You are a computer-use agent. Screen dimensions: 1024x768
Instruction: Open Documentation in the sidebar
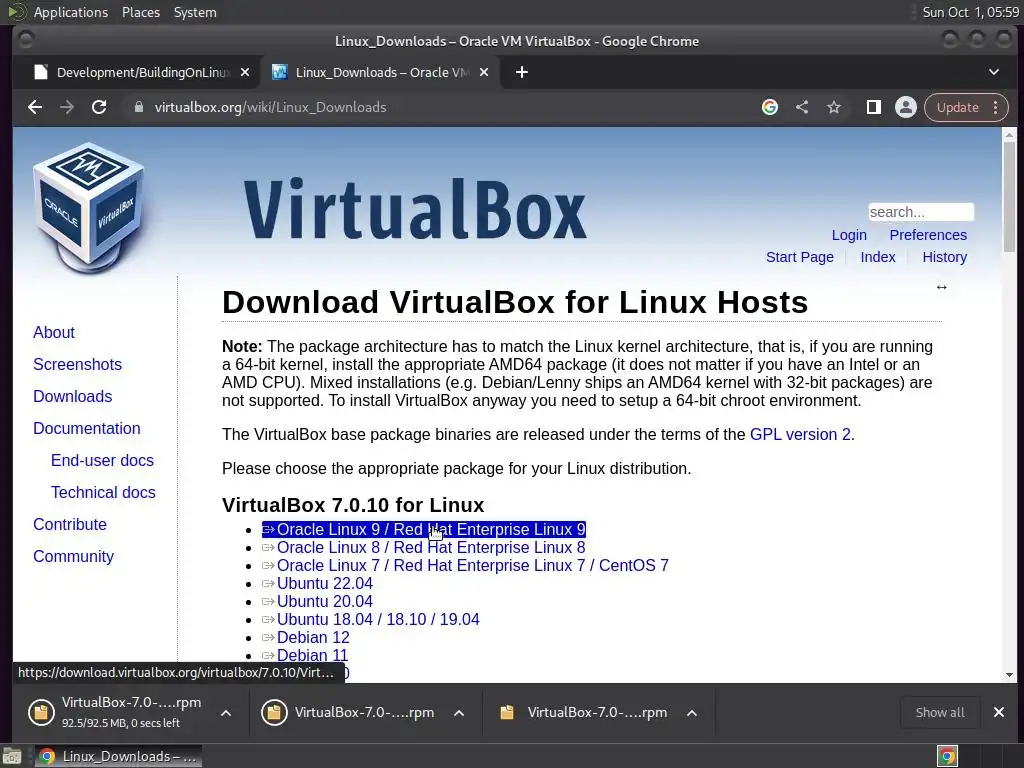click(87, 428)
